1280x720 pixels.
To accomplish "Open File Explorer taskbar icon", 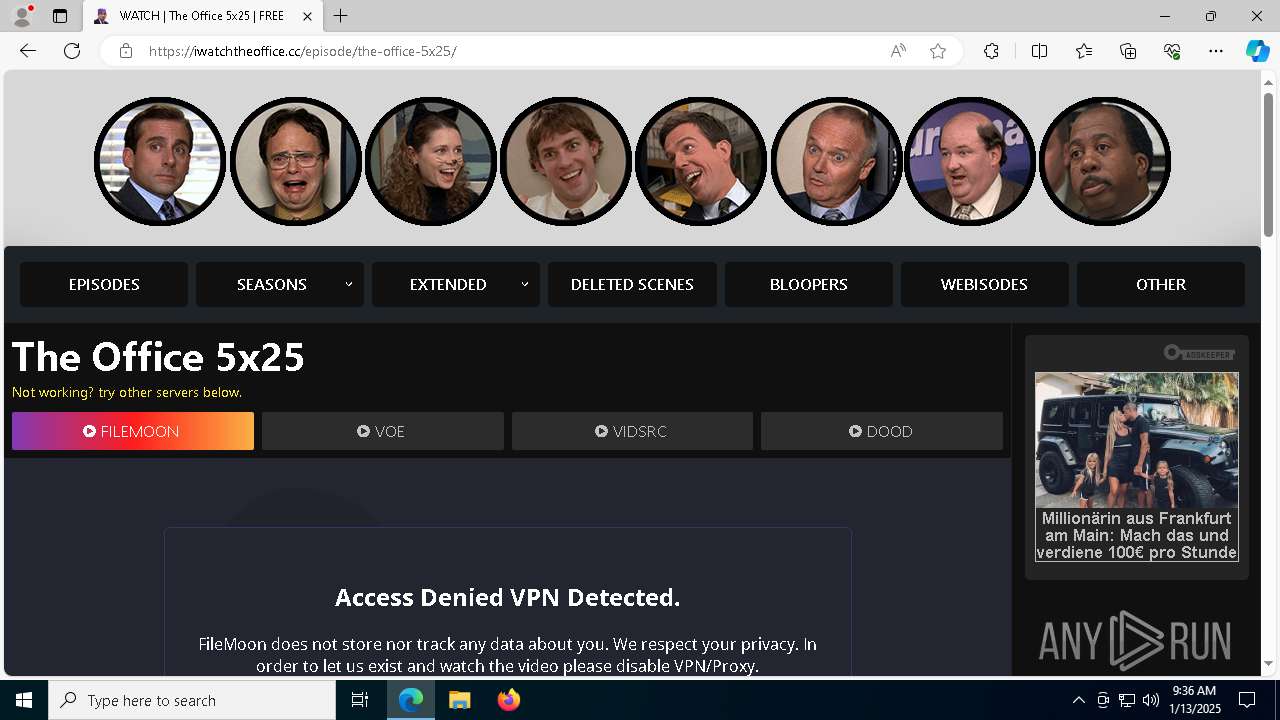I will 460,700.
